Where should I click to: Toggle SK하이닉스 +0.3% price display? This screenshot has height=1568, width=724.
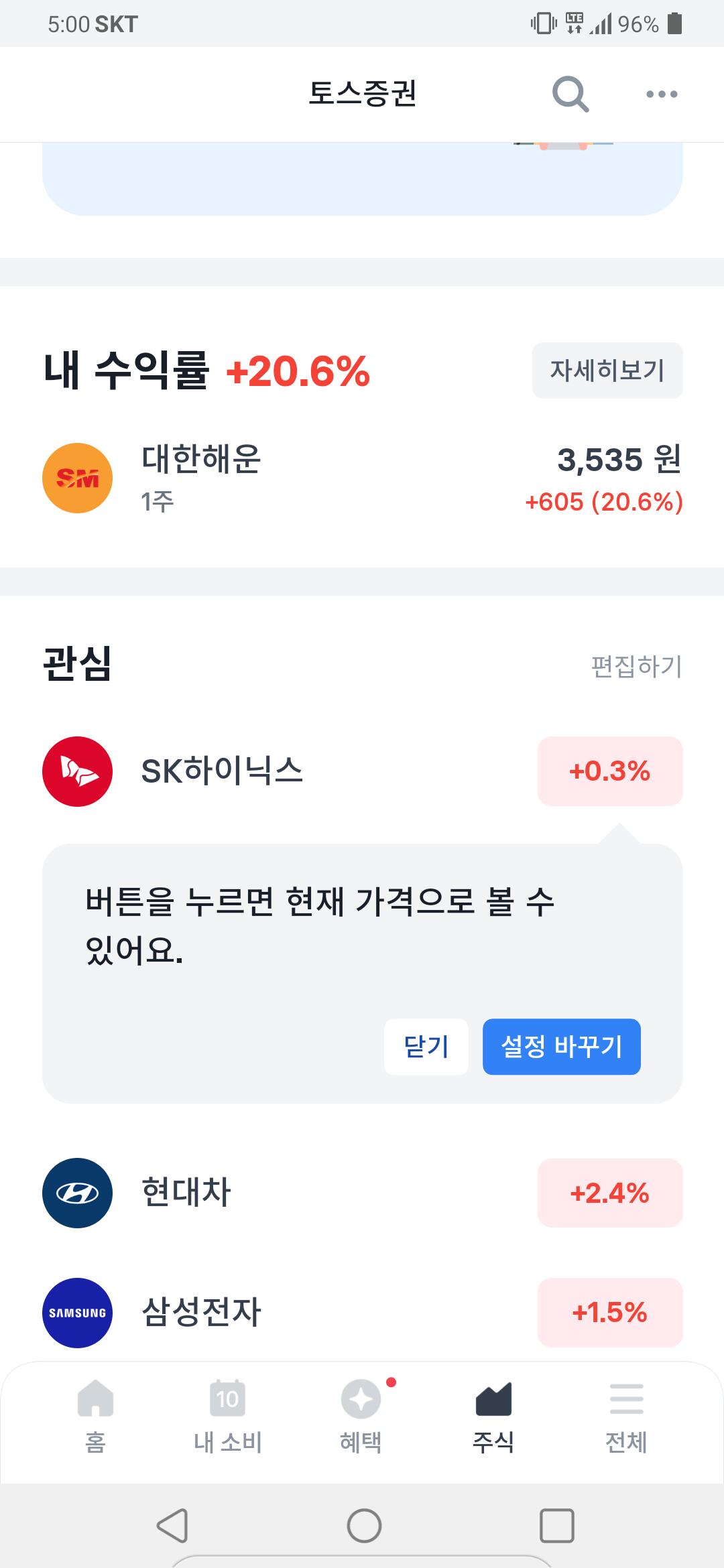coord(610,771)
